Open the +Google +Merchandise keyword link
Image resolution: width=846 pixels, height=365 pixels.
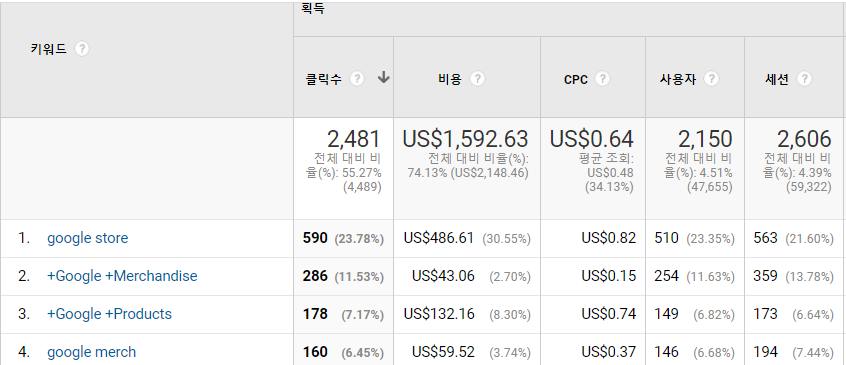(122, 276)
